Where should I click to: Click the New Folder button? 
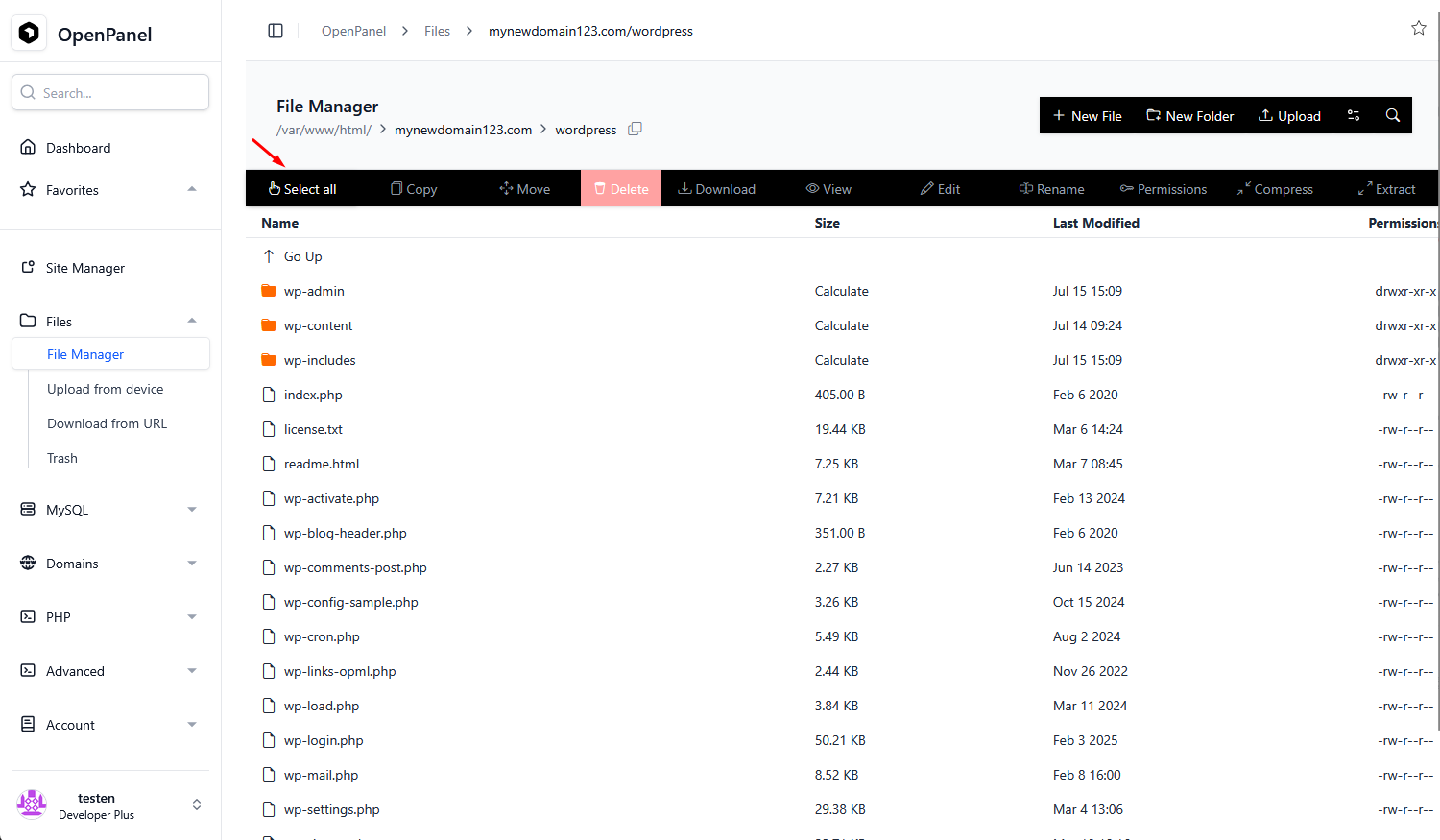[1190, 116]
